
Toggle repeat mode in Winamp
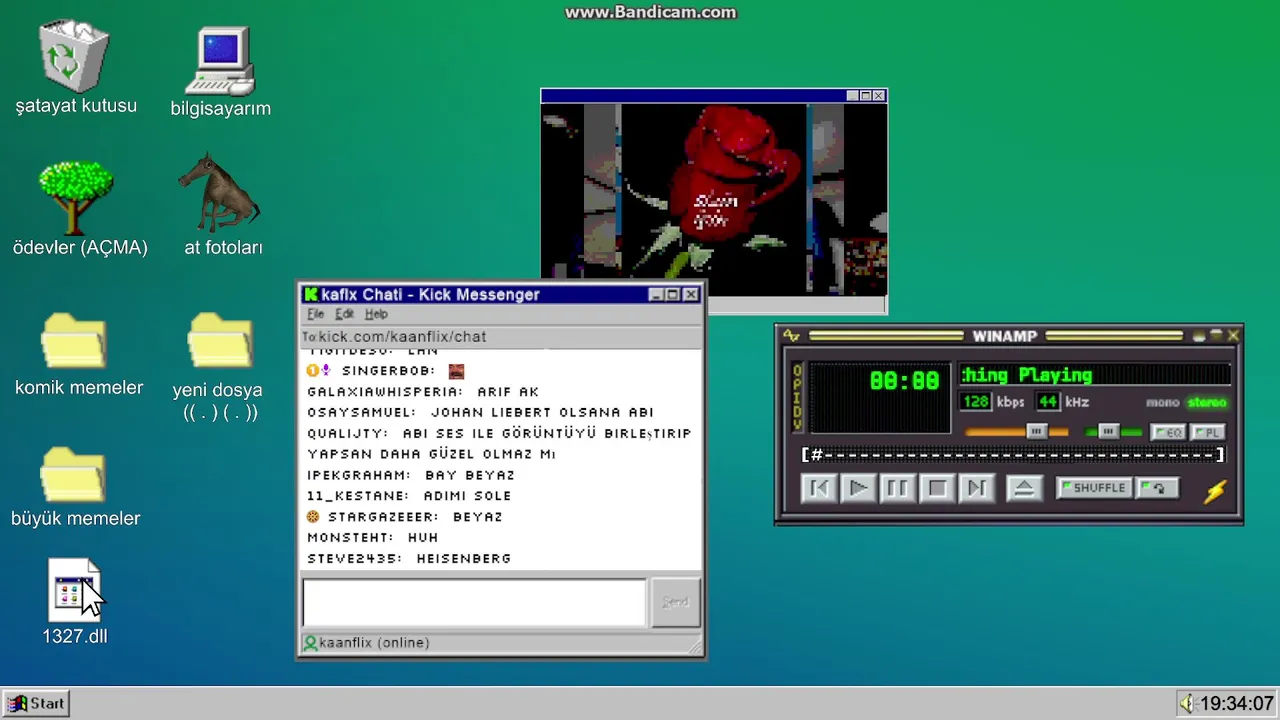coord(1158,488)
